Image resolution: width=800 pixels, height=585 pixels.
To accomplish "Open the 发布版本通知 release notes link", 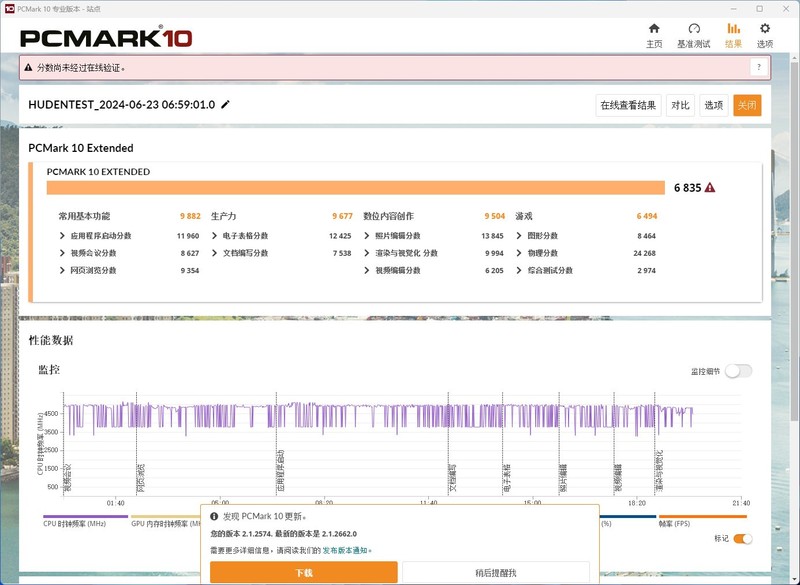I will (345, 550).
